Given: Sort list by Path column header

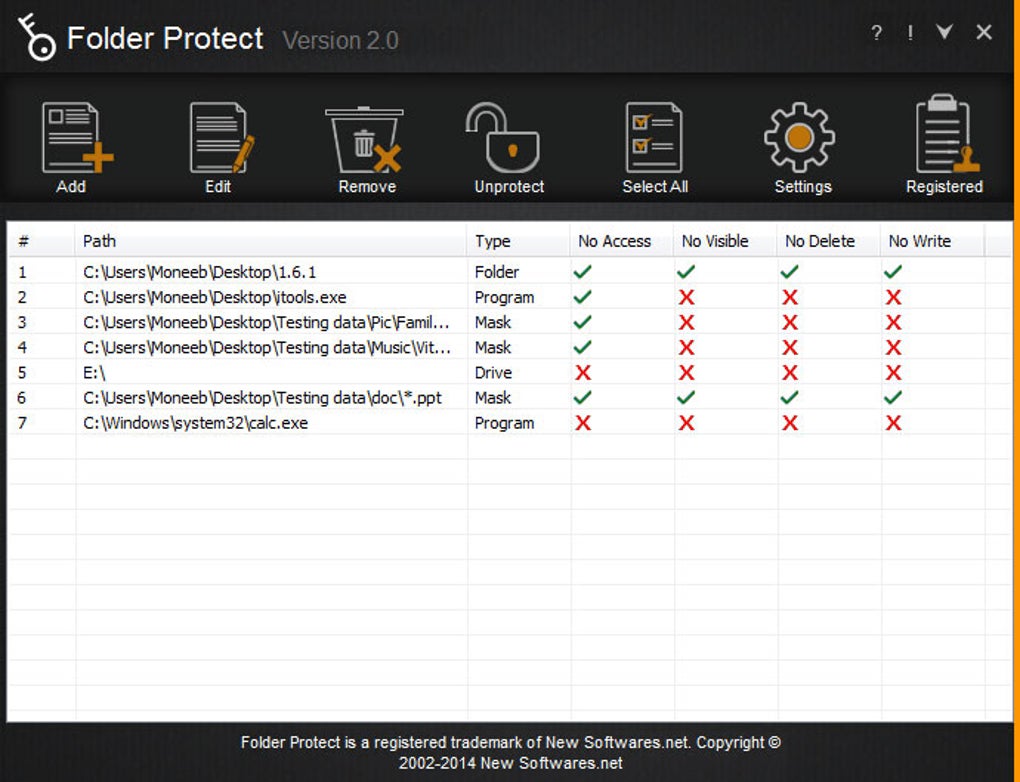Looking at the screenshot, I should click(x=271, y=241).
